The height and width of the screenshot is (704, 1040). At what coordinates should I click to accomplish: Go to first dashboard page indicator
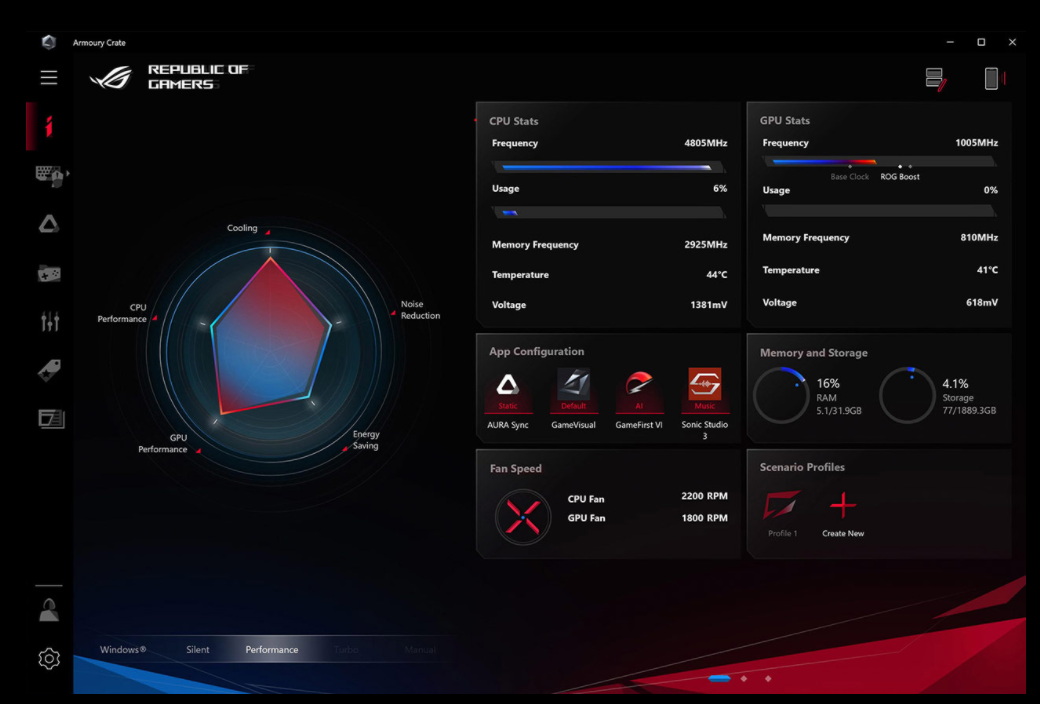719,678
